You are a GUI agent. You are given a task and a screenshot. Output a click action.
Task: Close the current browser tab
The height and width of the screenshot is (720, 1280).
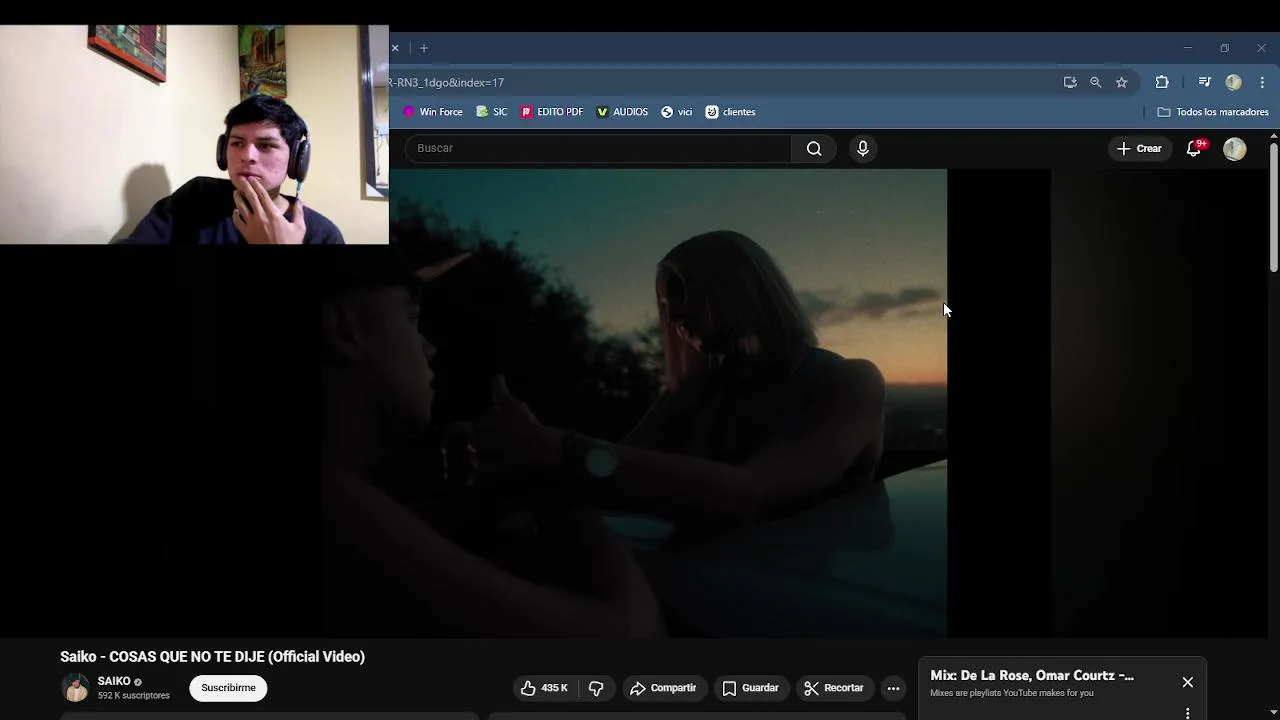(395, 48)
